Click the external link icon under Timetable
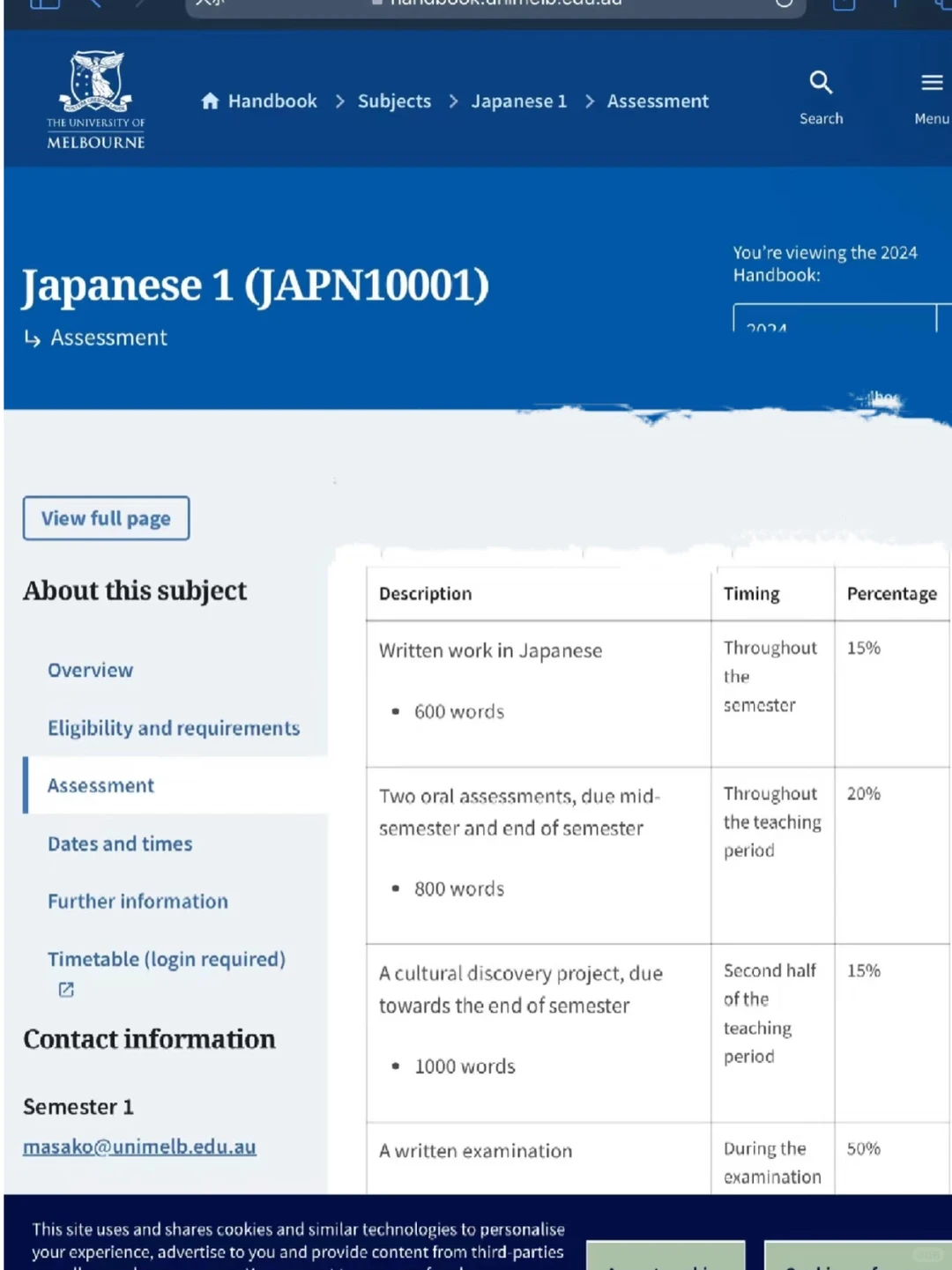952x1270 pixels. (66, 990)
